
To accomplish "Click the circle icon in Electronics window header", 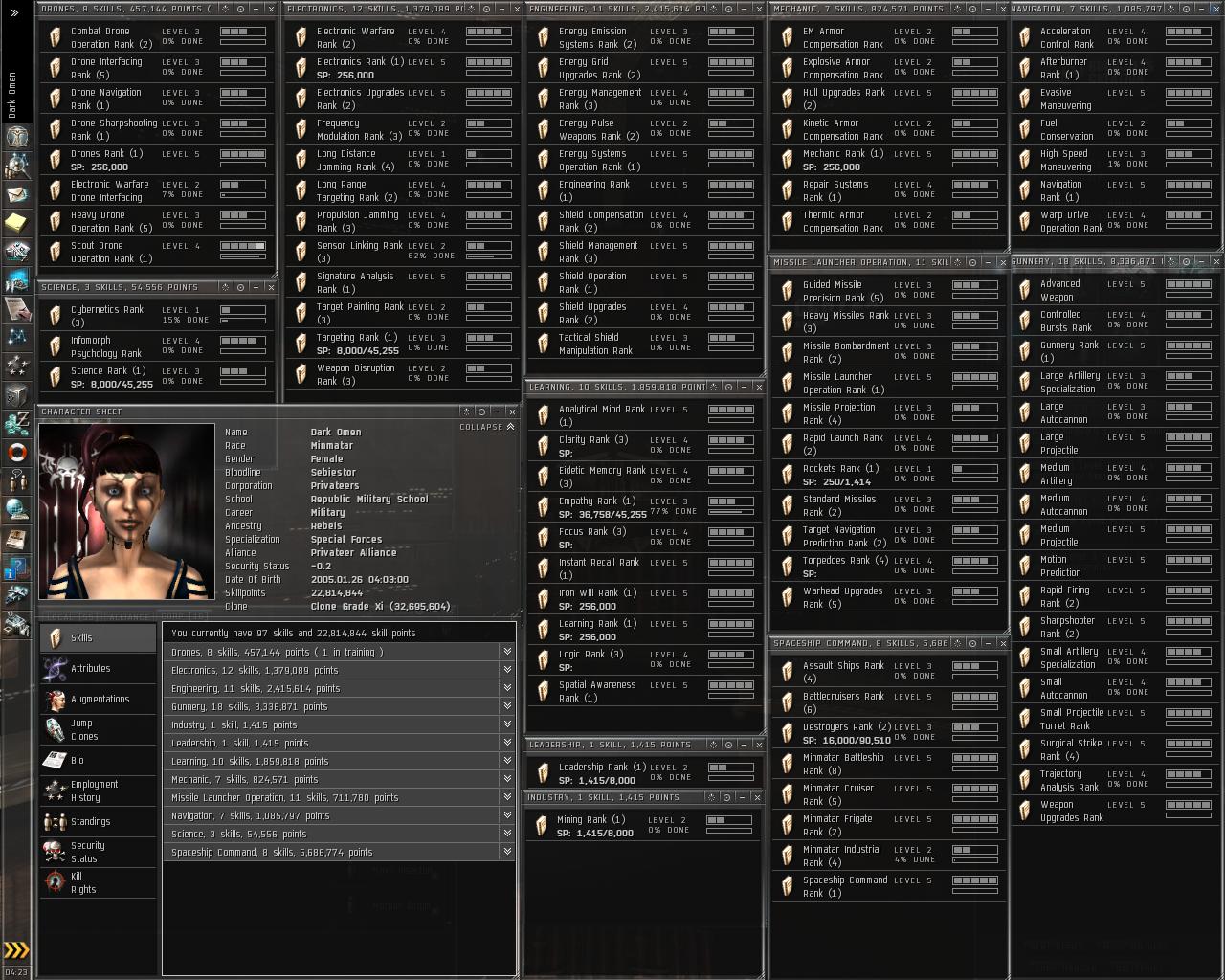I will click(x=486, y=9).
